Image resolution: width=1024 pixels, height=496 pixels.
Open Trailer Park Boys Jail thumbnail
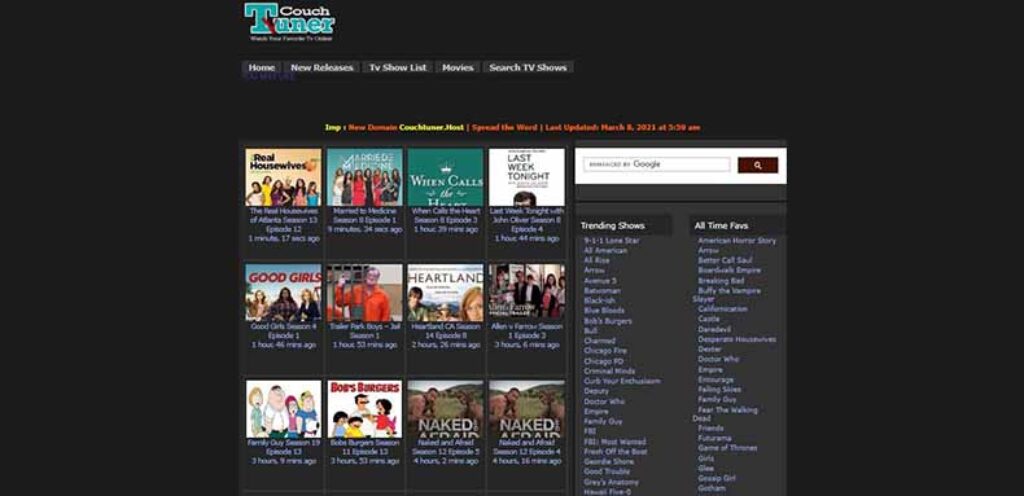click(x=364, y=292)
